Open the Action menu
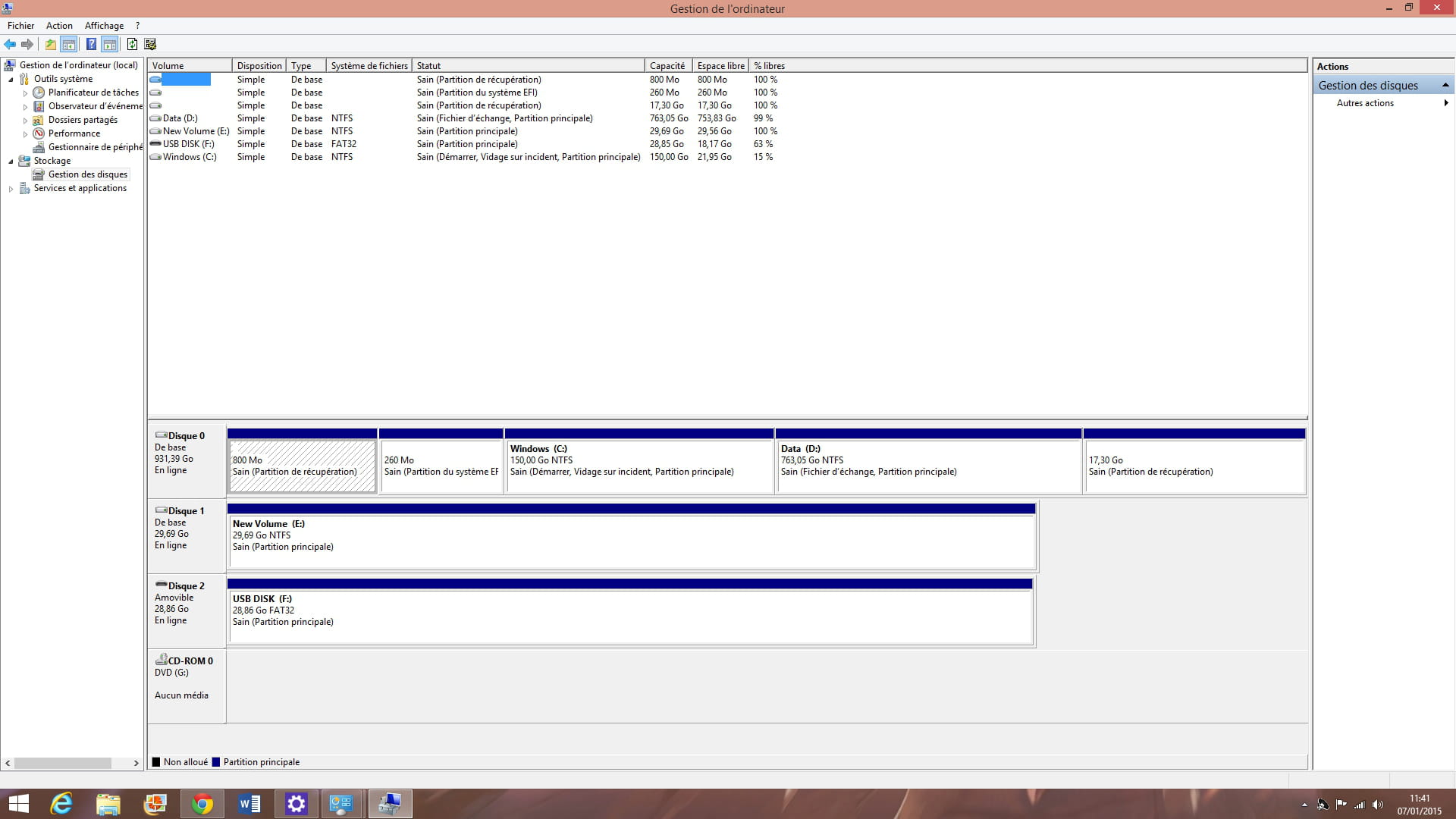The image size is (1456, 819). coord(59,26)
